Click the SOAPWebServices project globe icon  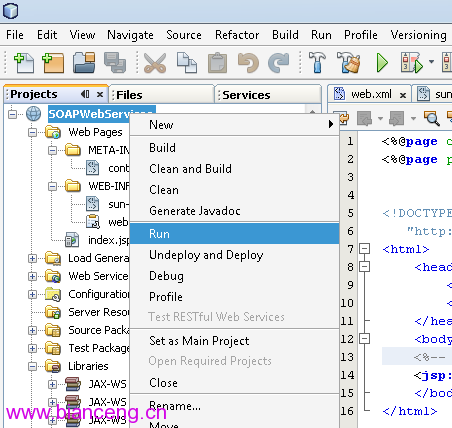tap(34, 114)
